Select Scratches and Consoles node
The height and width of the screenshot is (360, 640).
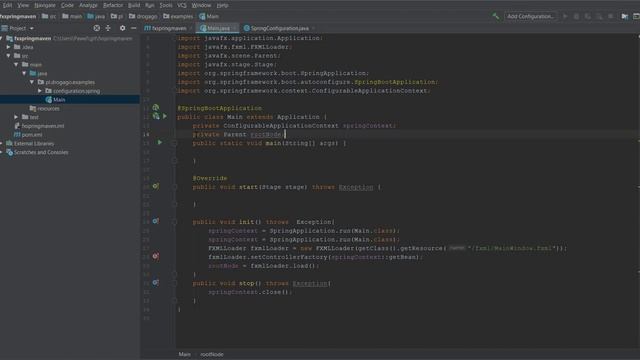click(x=37, y=152)
